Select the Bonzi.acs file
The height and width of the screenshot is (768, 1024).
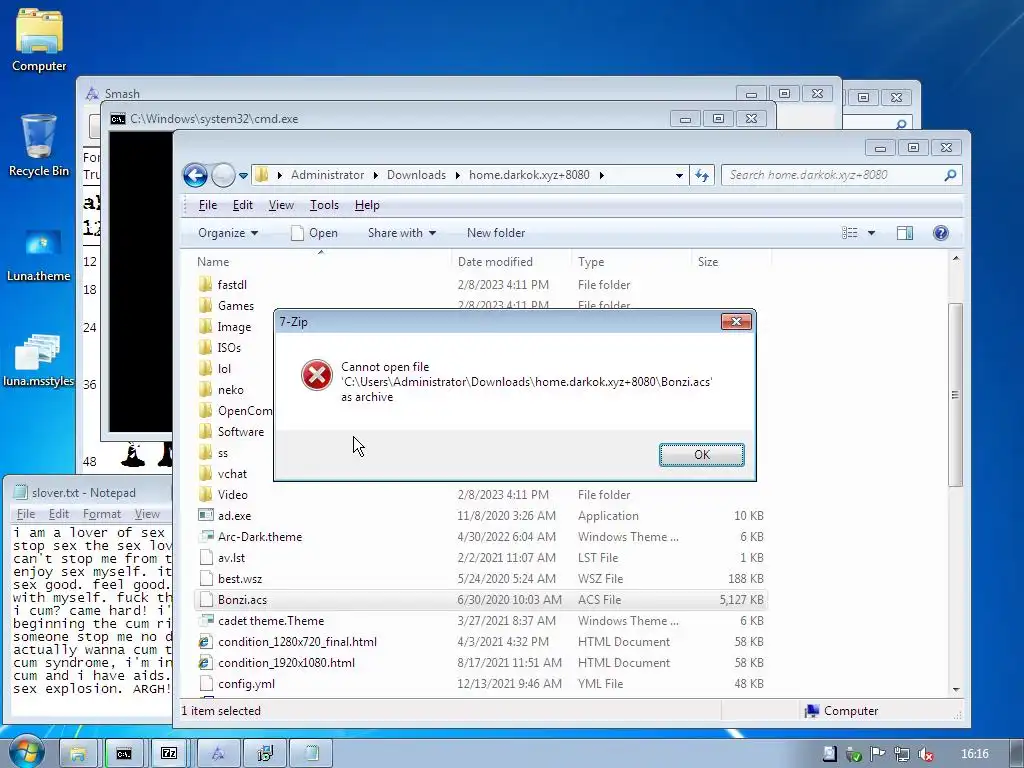481,600
